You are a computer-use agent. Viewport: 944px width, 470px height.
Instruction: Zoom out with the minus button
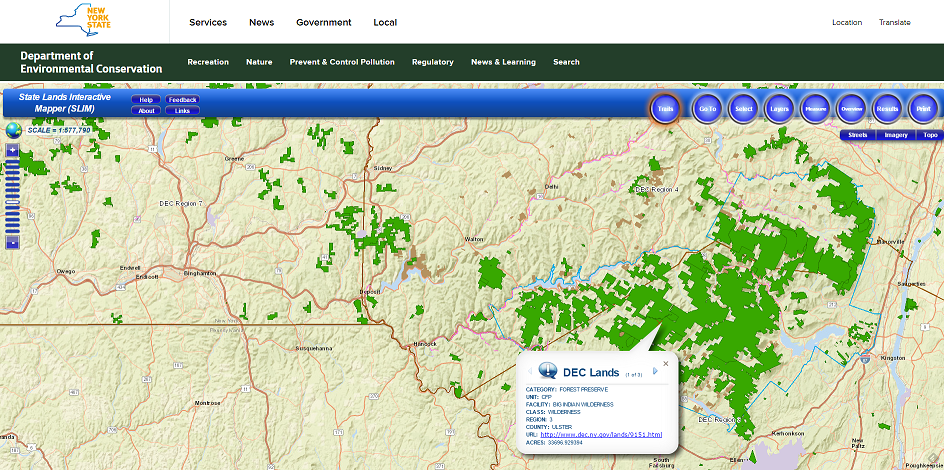pyautogui.click(x=13, y=243)
